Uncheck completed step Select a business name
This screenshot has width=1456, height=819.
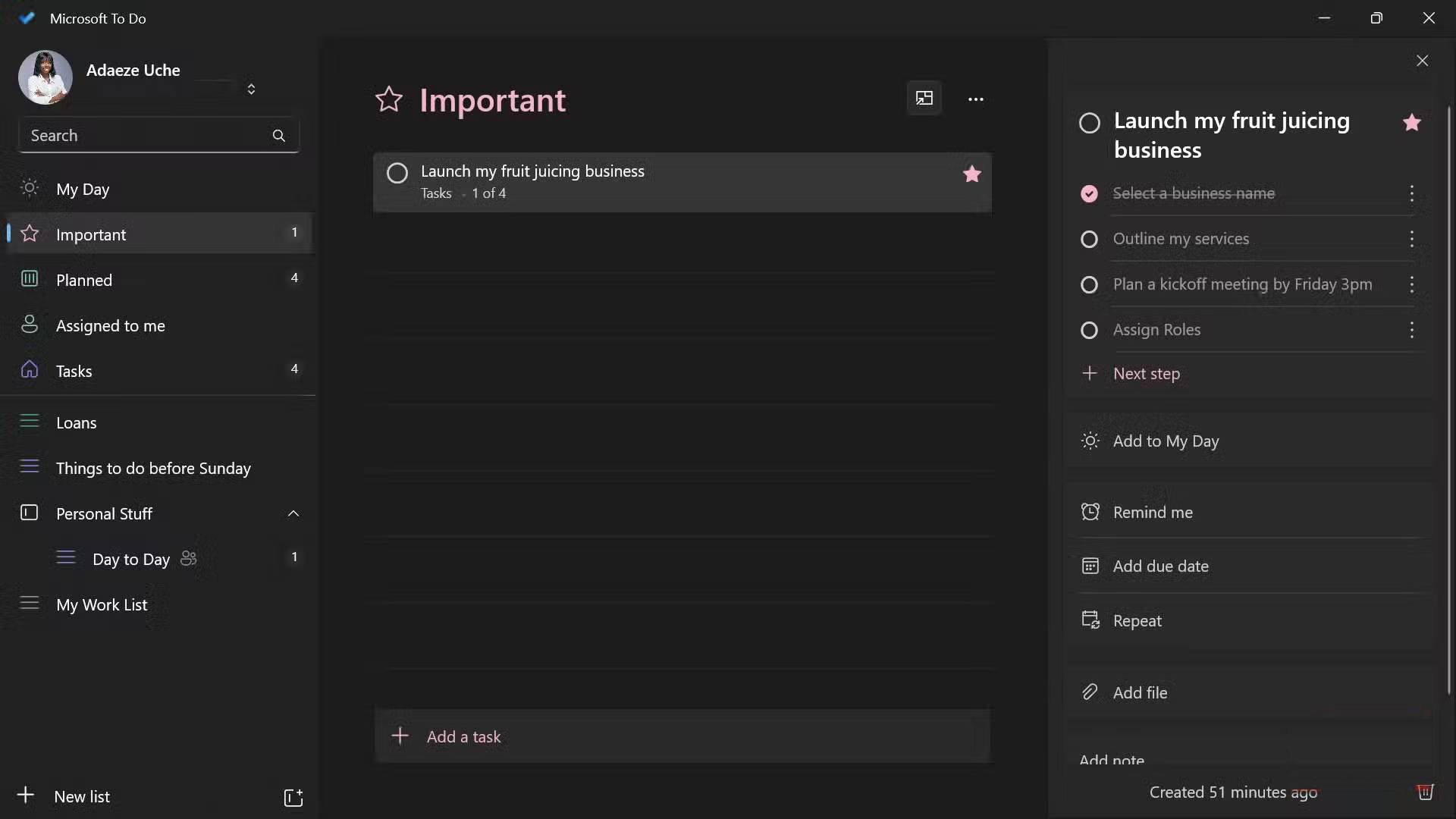(x=1090, y=193)
